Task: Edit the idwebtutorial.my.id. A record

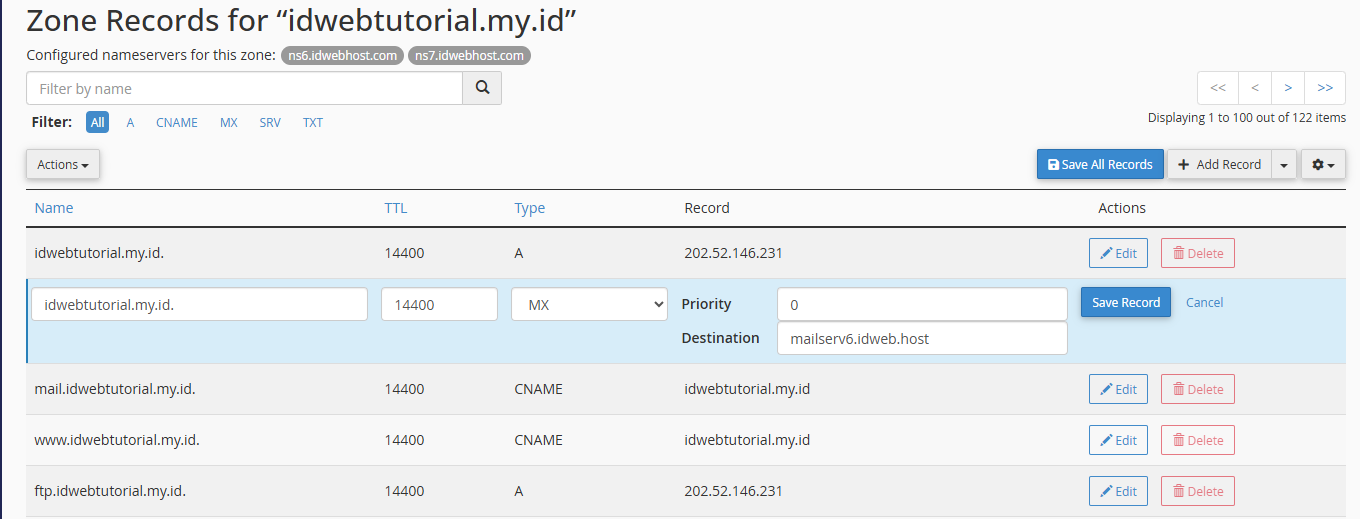Action: point(1118,253)
